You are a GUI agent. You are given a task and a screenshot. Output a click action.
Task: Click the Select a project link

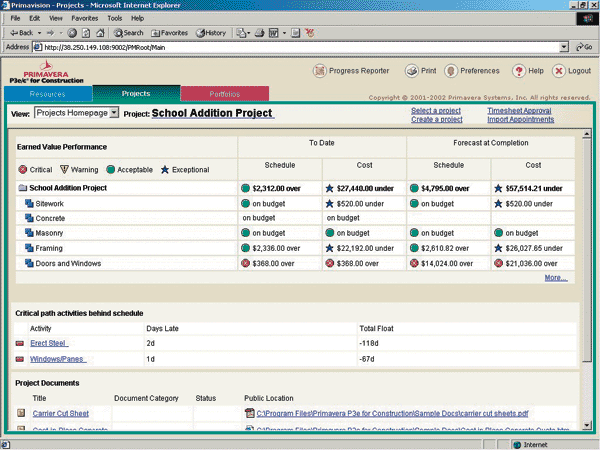[x=436, y=110]
